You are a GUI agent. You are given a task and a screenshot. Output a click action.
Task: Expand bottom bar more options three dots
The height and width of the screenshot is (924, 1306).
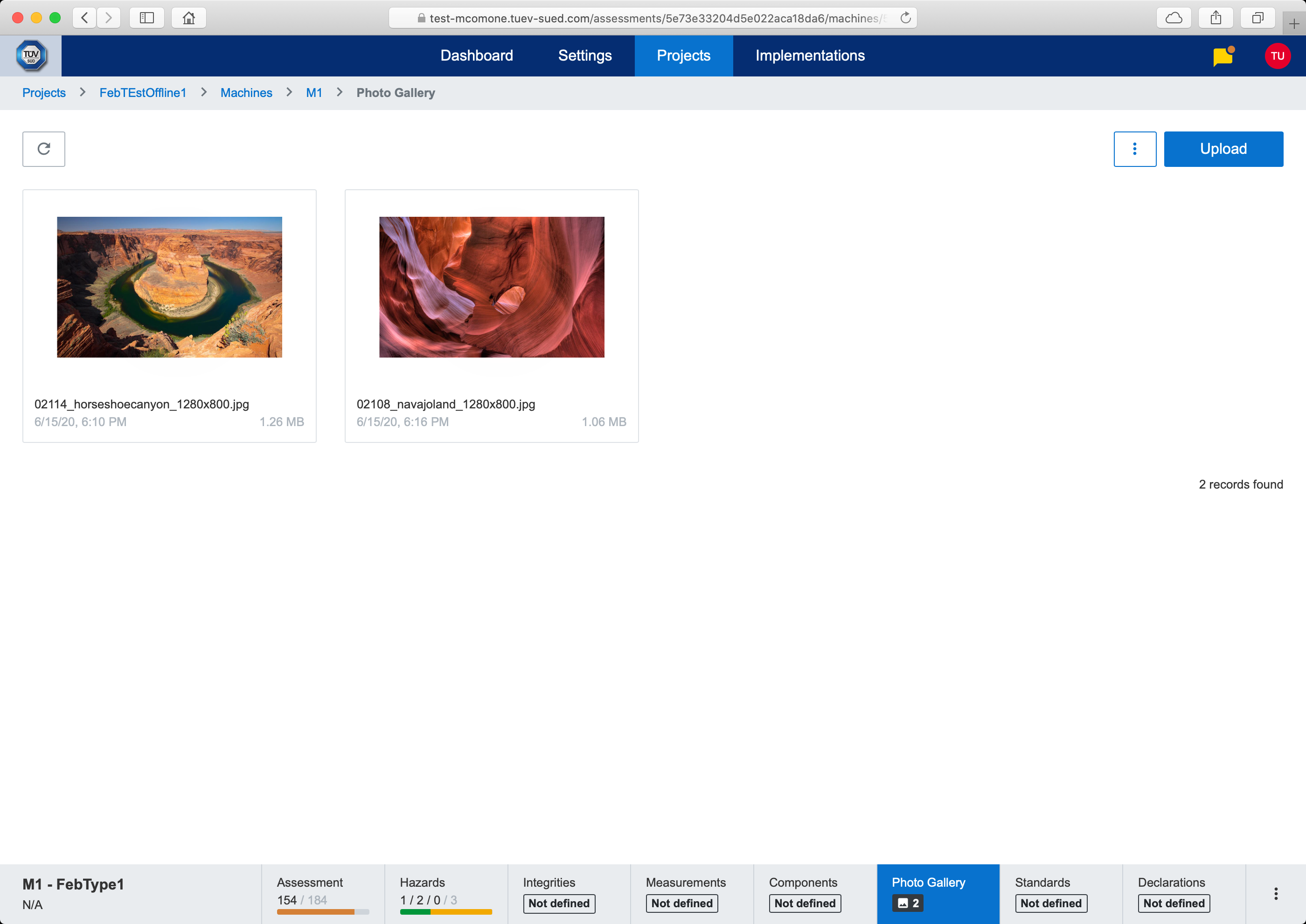click(x=1275, y=893)
